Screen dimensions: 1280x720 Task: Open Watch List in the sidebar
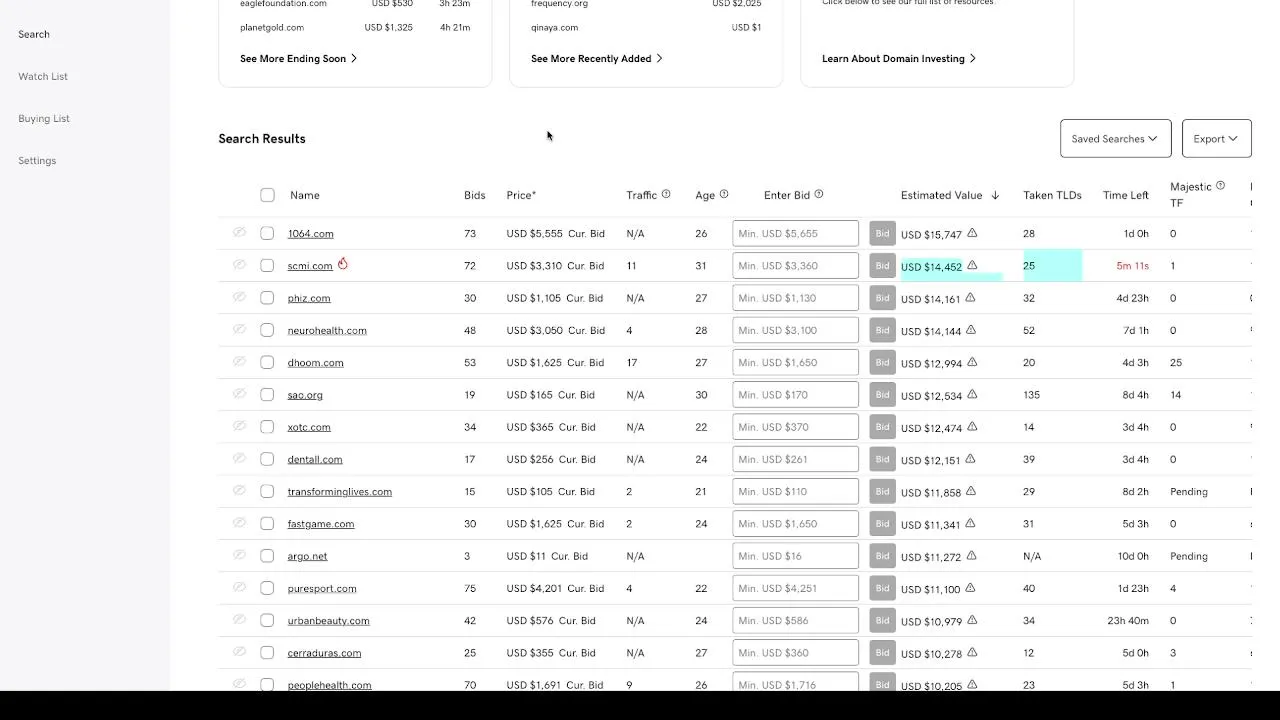pyautogui.click(x=43, y=77)
